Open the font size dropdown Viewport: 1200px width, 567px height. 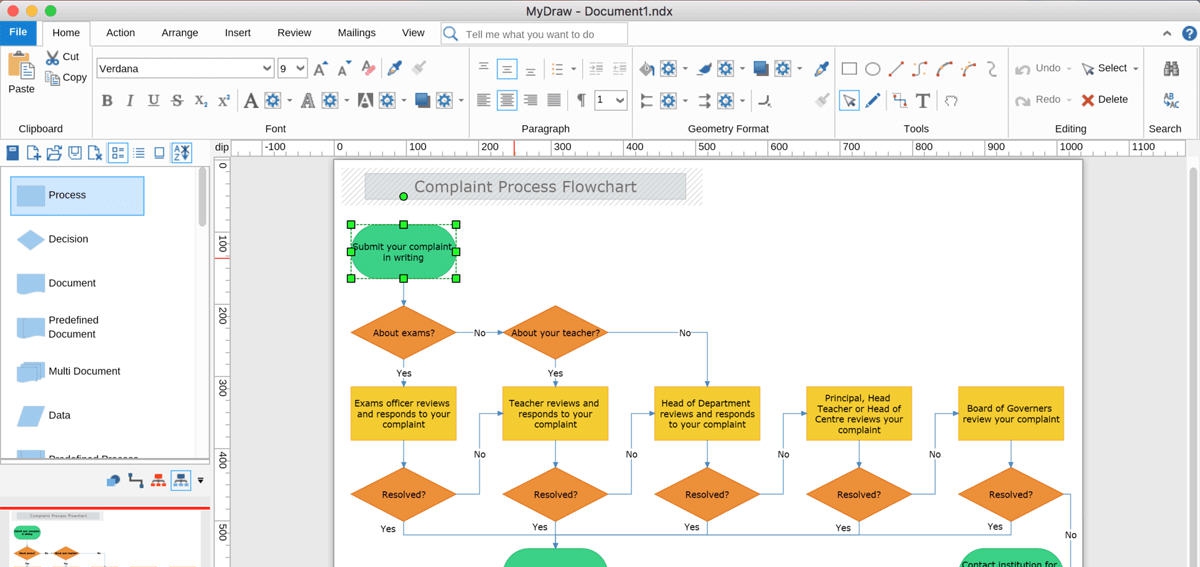pyautogui.click(x=300, y=69)
